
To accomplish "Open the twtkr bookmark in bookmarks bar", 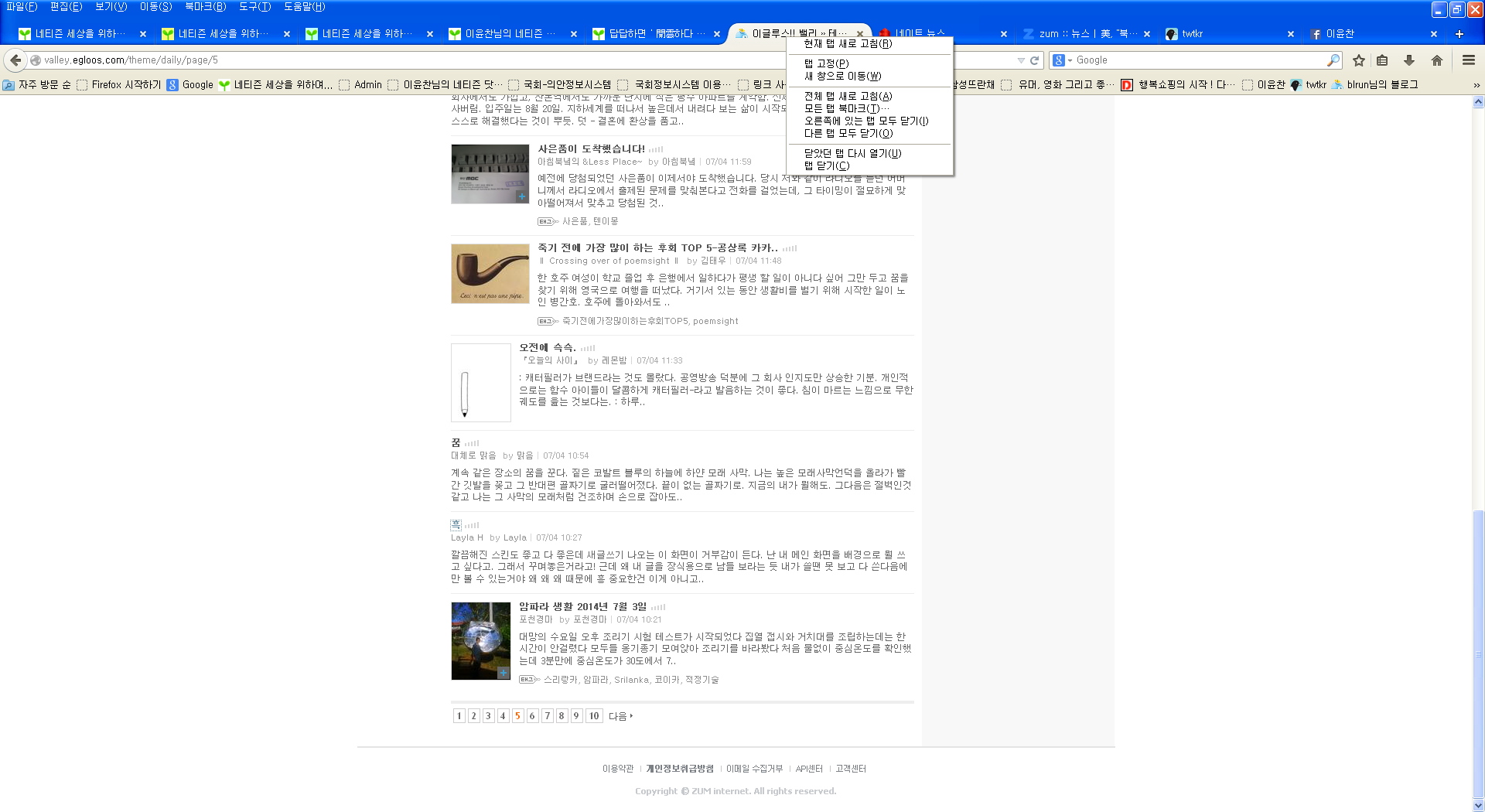I will [x=1309, y=85].
